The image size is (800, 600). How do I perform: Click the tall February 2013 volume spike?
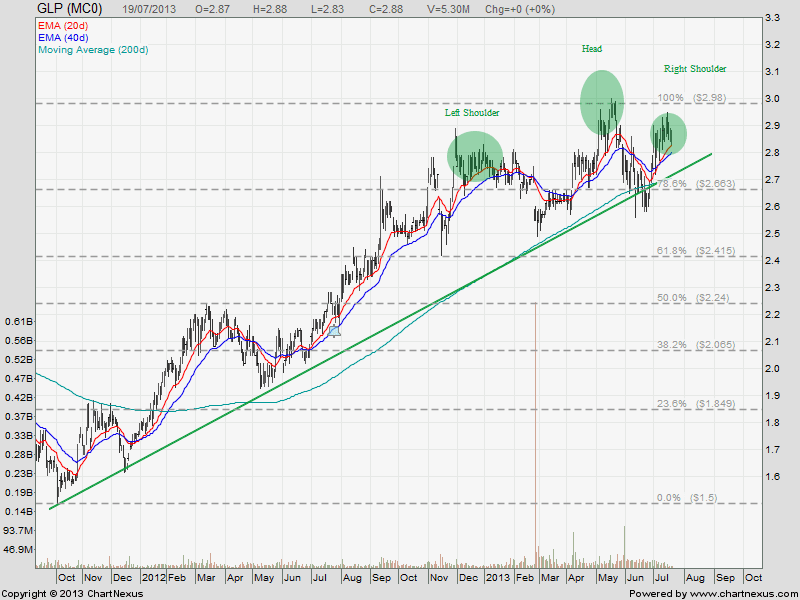535,435
